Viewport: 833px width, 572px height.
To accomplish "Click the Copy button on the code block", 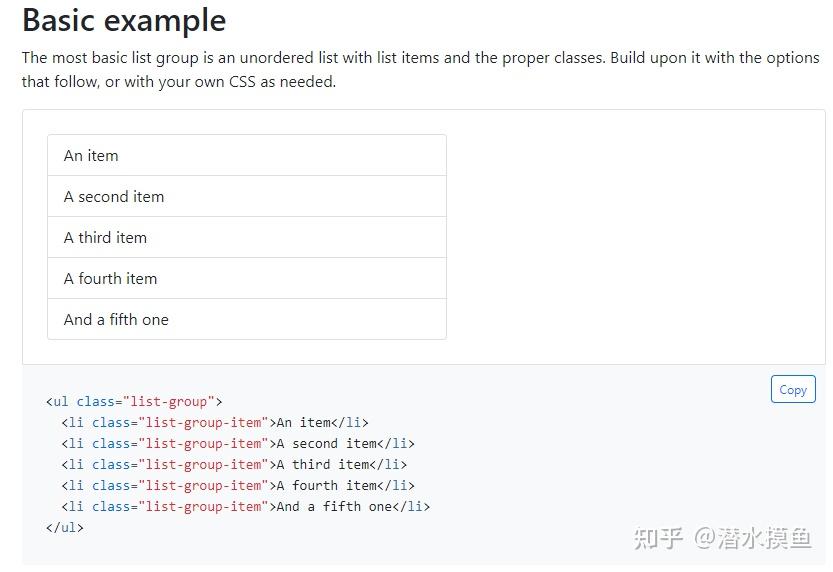I will pos(793,389).
